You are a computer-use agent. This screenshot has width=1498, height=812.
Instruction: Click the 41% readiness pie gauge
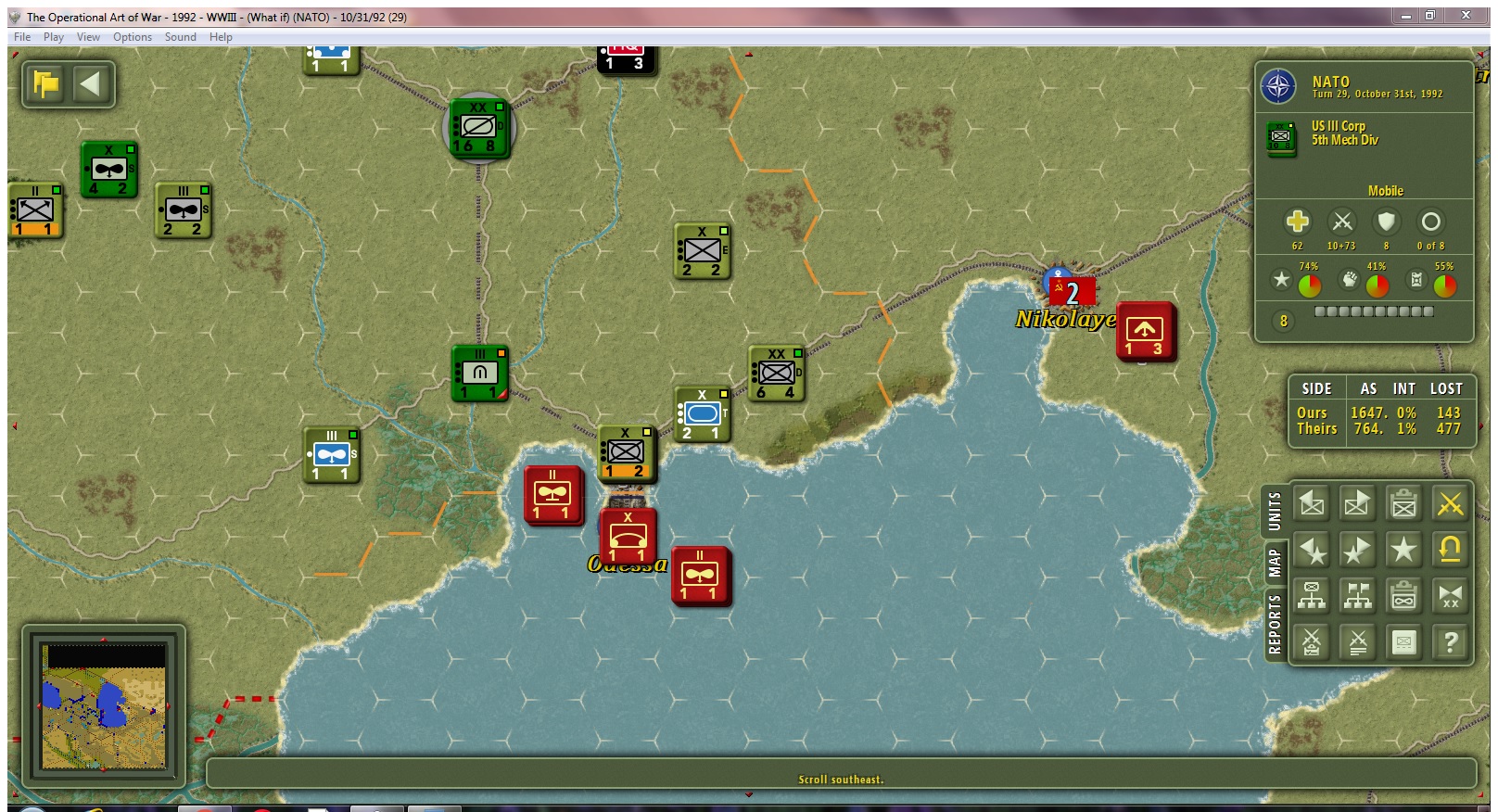[1377, 286]
